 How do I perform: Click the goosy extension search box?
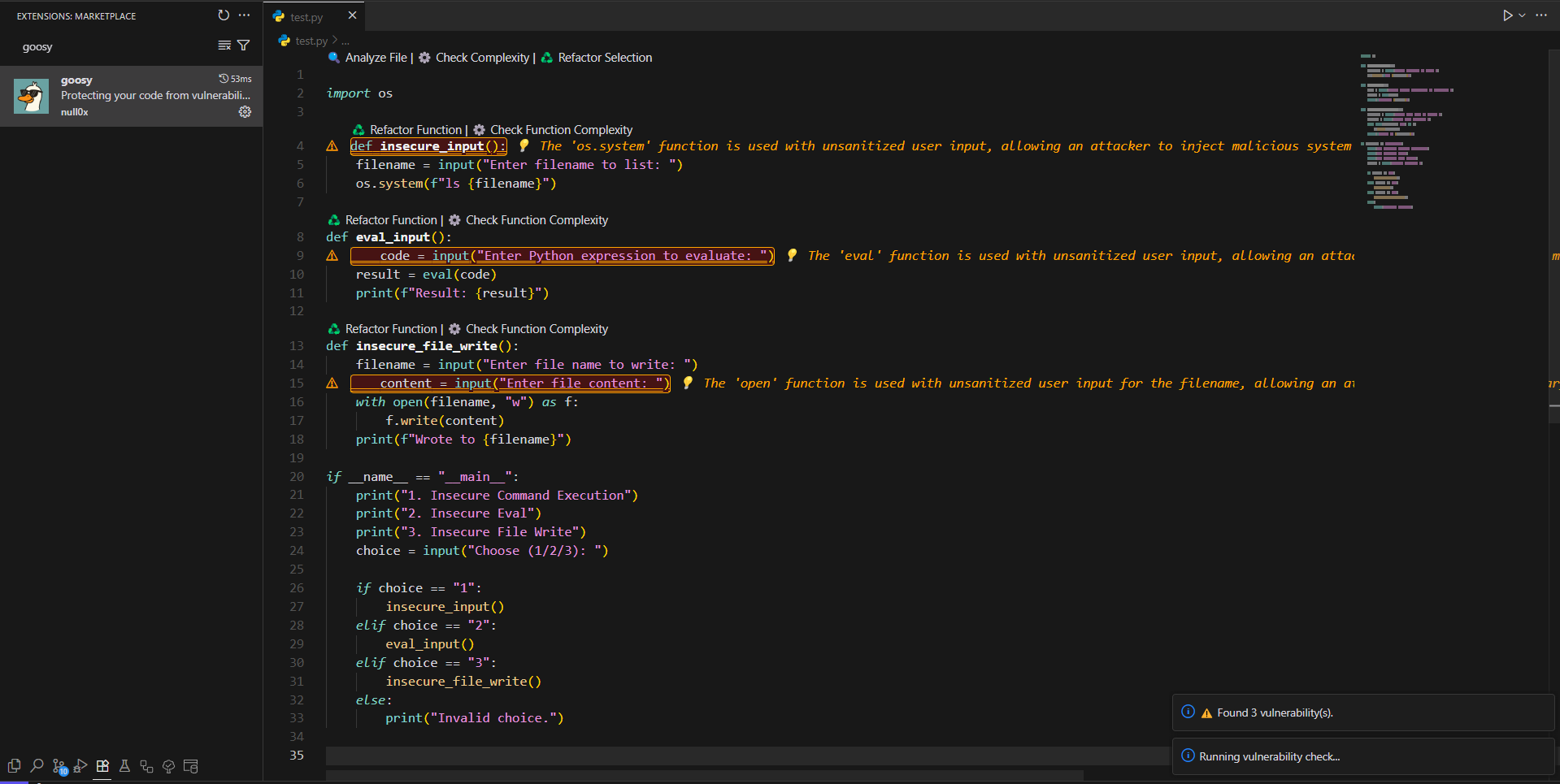(x=114, y=46)
